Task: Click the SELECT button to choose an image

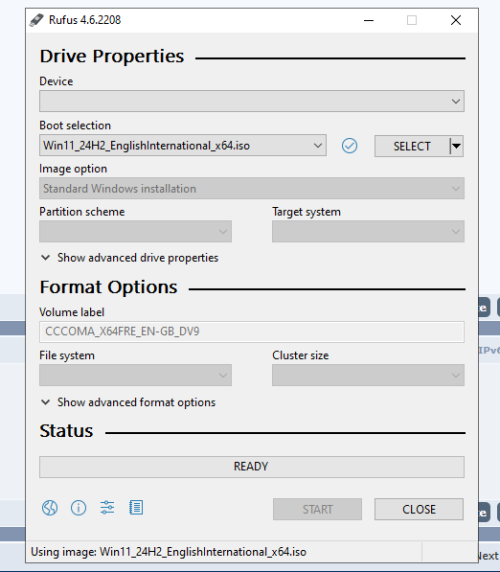Action: pos(412,146)
